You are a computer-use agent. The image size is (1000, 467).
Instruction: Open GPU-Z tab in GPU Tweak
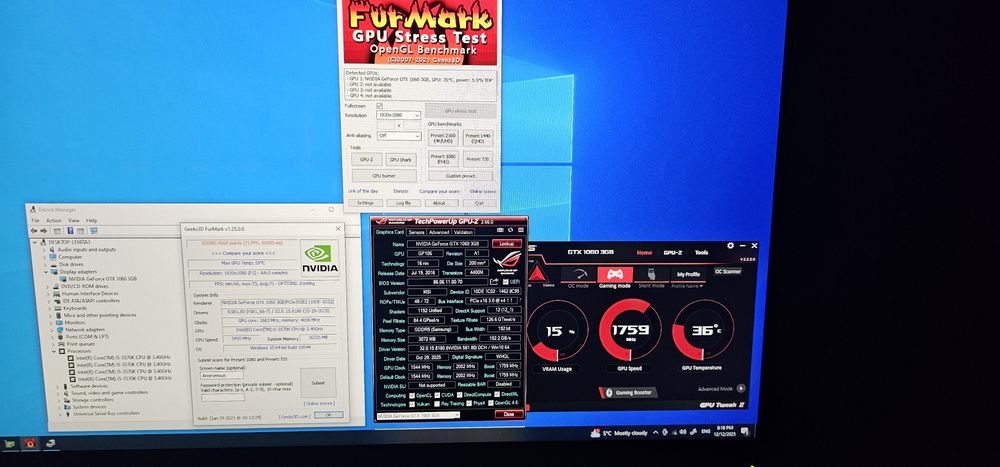click(x=673, y=253)
